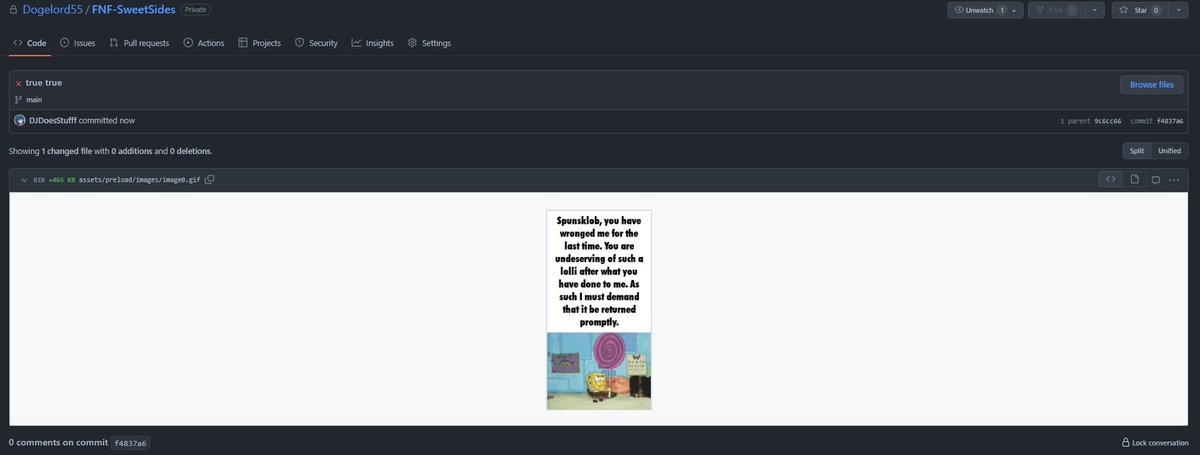The height and width of the screenshot is (455, 1200).
Task: Open the repository Settings tab
Action: coord(429,43)
